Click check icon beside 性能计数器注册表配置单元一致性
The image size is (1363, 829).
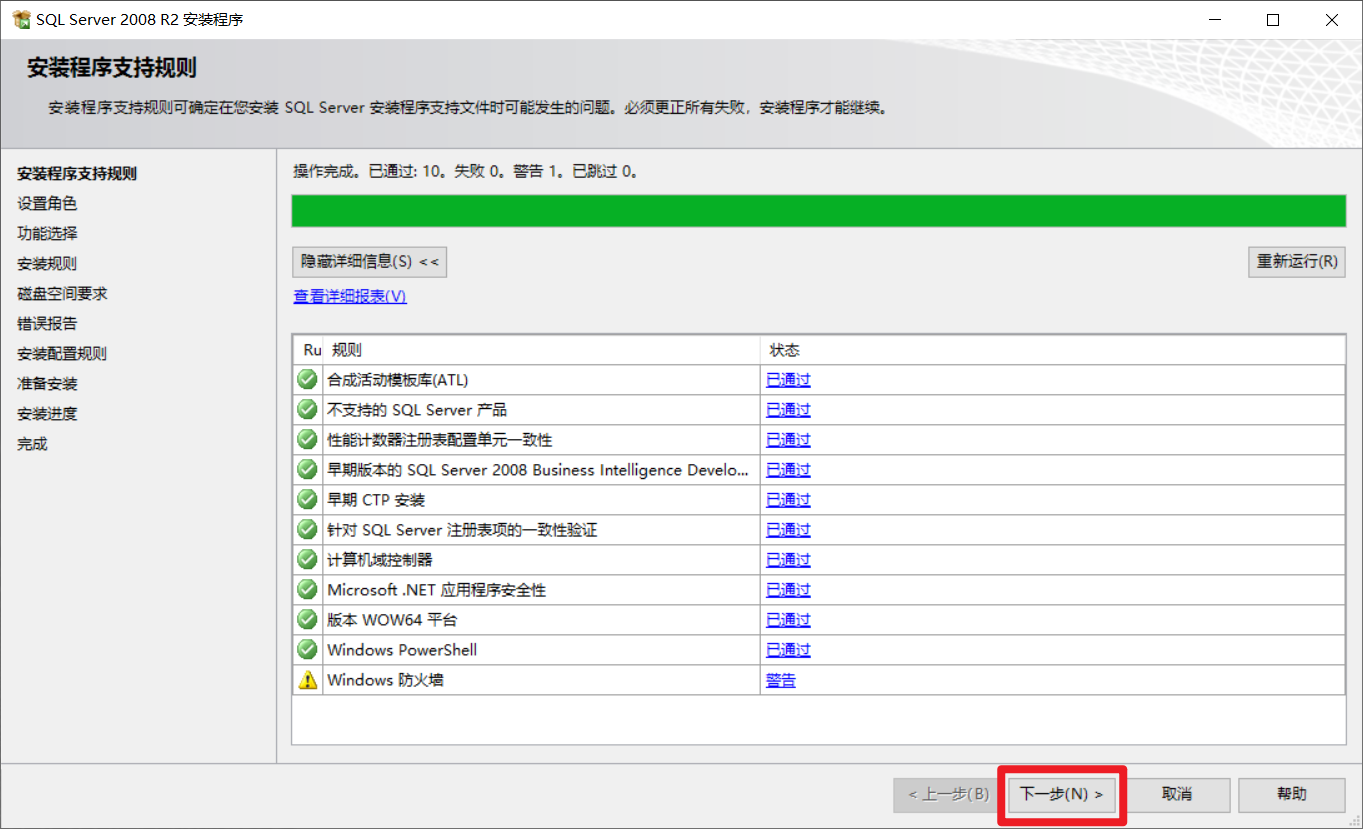(307, 440)
